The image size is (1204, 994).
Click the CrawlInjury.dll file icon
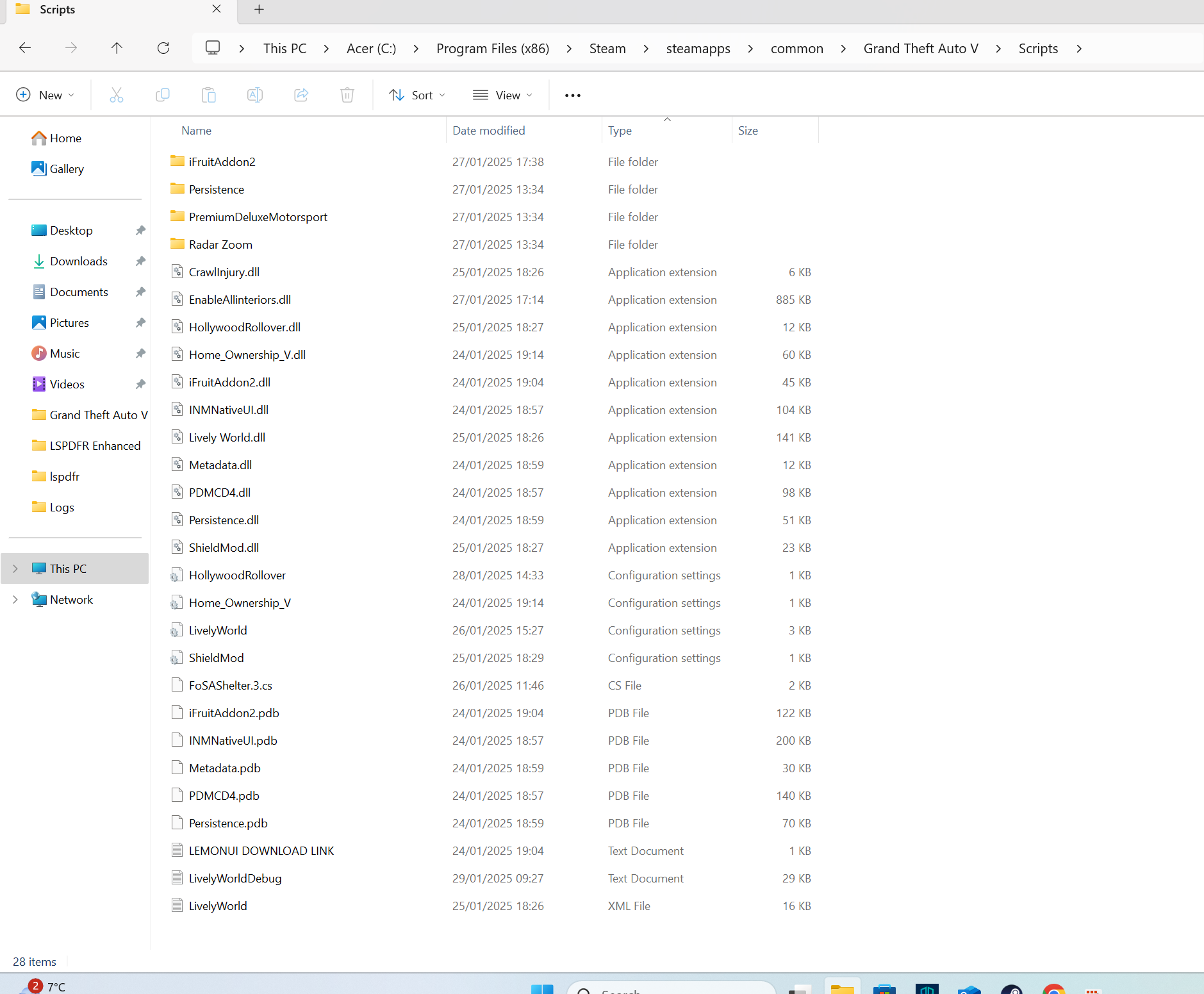point(177,272)
